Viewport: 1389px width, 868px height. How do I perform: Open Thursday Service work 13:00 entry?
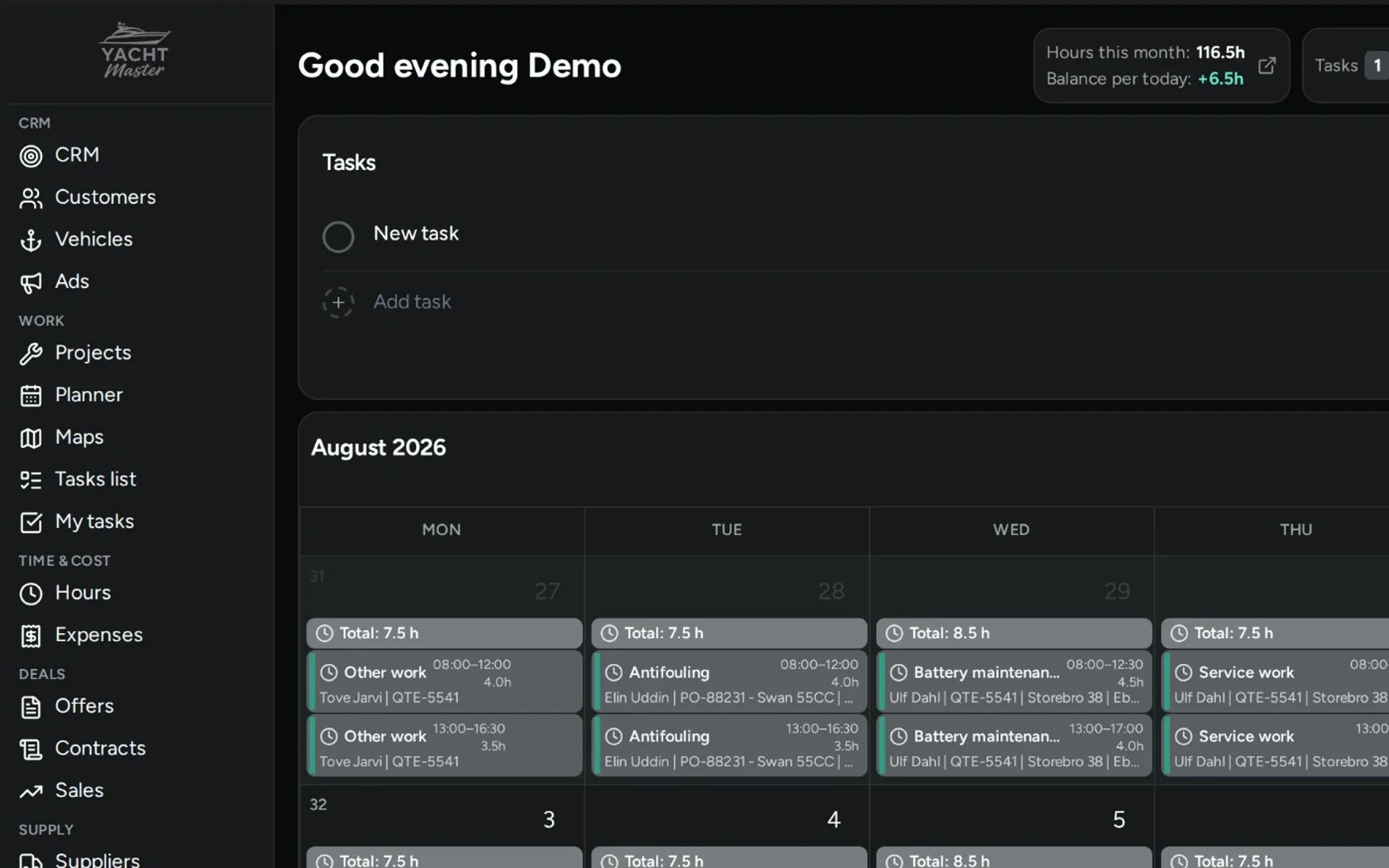(1275, 745)
